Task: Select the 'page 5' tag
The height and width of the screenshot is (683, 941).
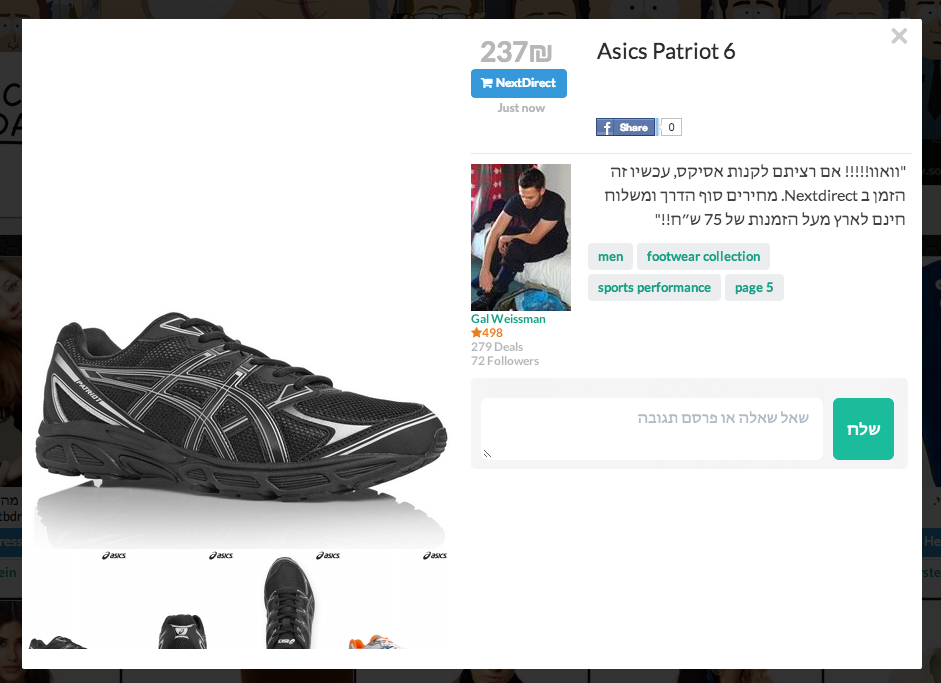Action: tap(754, 288)
